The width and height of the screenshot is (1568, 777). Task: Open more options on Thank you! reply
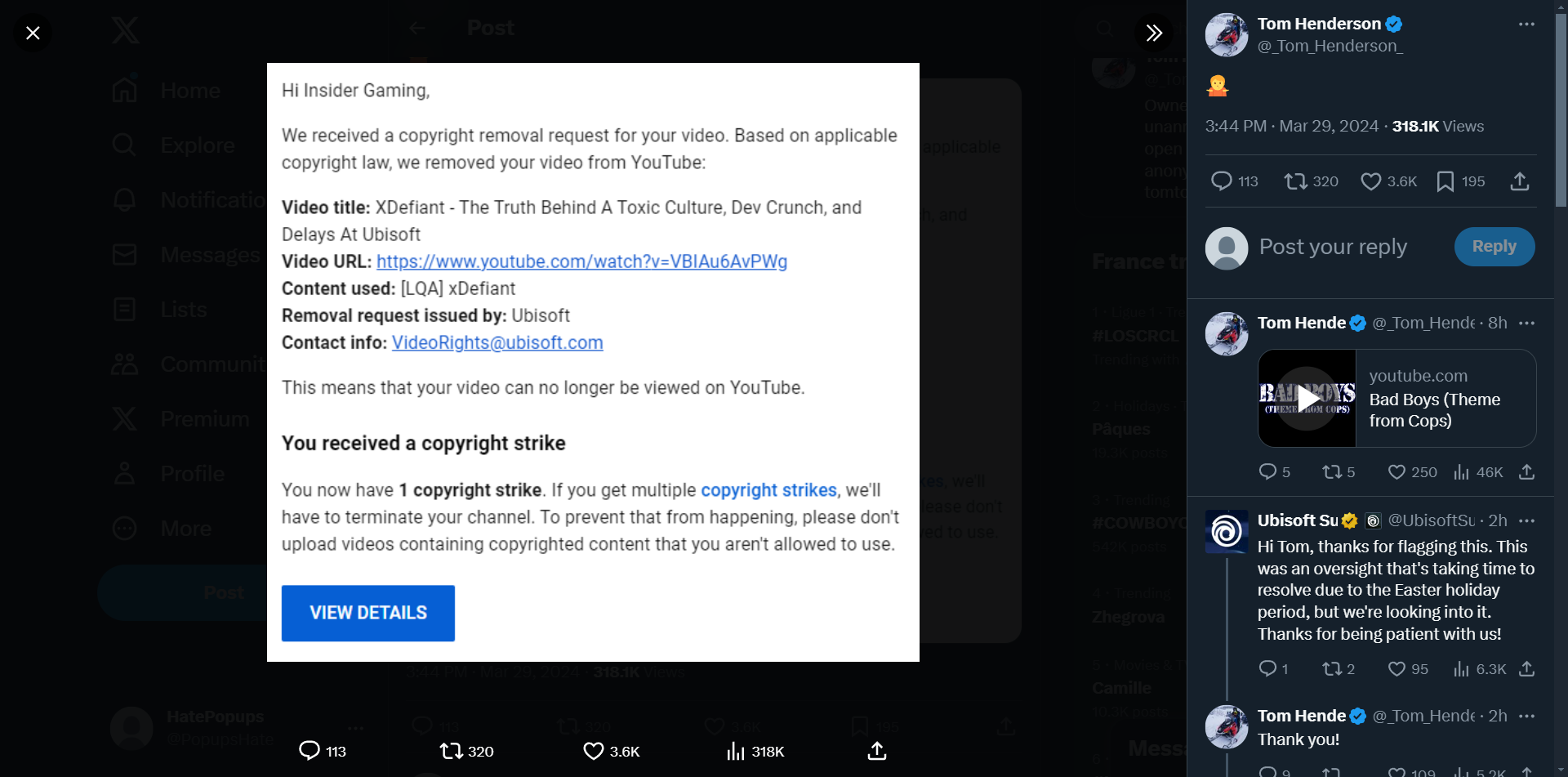(1526, 716)
